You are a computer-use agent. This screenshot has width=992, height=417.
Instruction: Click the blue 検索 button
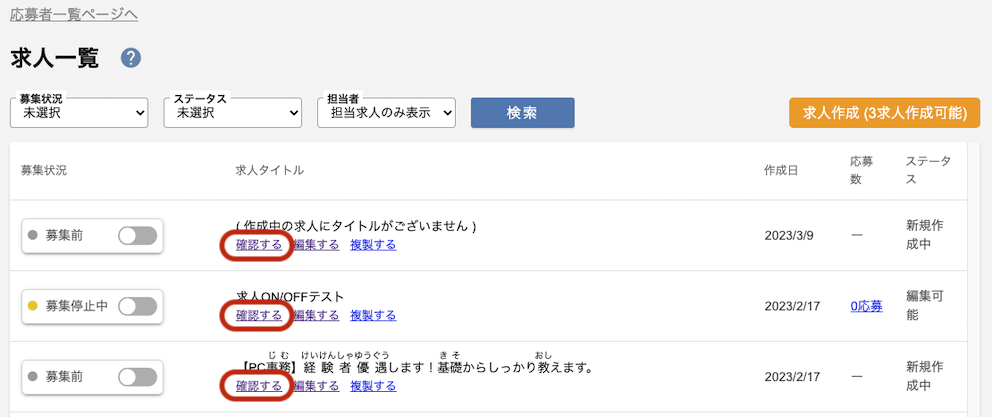coord(523,113)
